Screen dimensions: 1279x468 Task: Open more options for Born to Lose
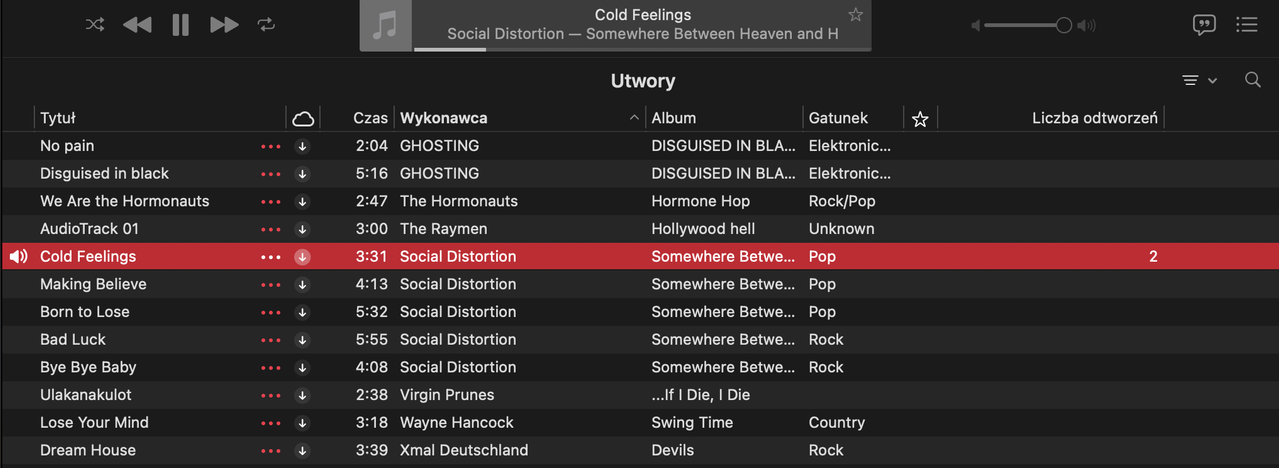click(x=271, y=312)
